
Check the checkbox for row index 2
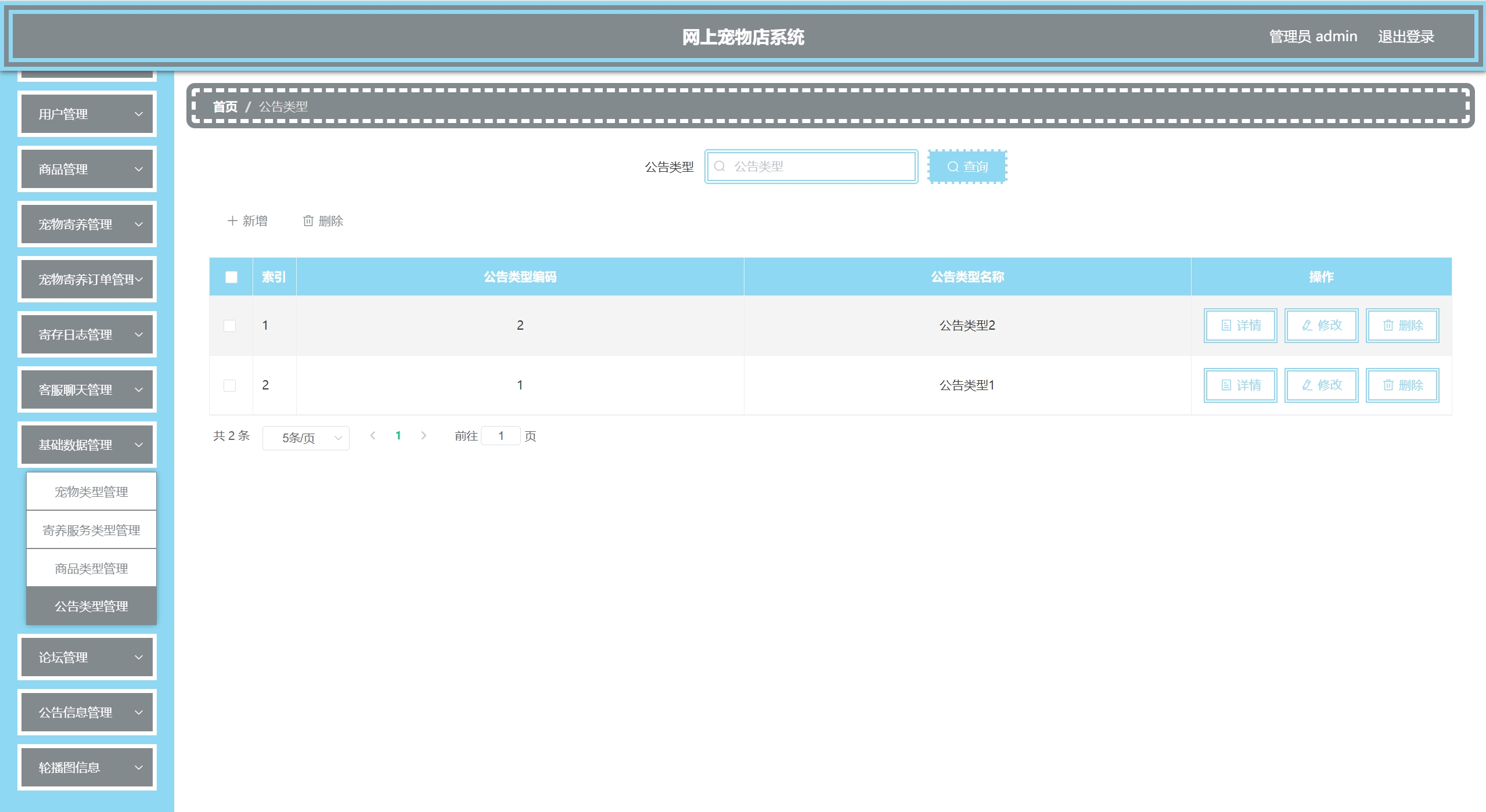(x=230, y=385)
